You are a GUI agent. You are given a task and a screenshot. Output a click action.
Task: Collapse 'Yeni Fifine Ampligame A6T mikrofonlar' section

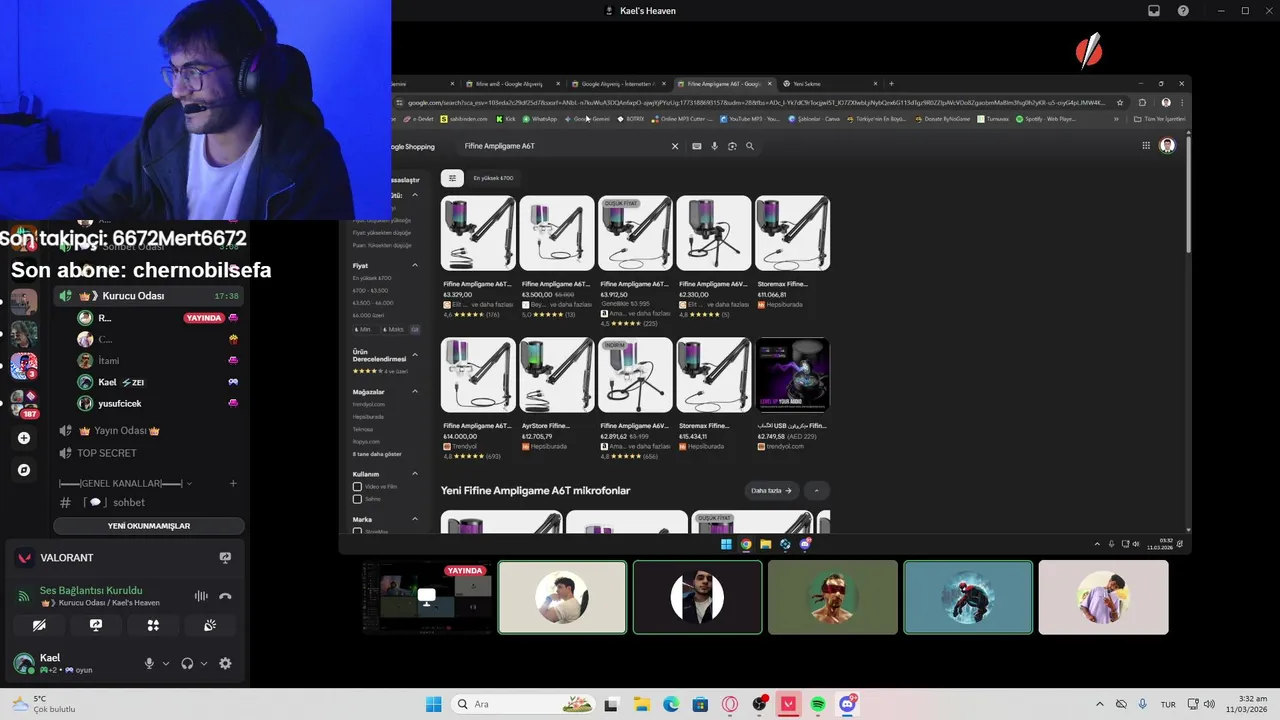click(817, 491)
